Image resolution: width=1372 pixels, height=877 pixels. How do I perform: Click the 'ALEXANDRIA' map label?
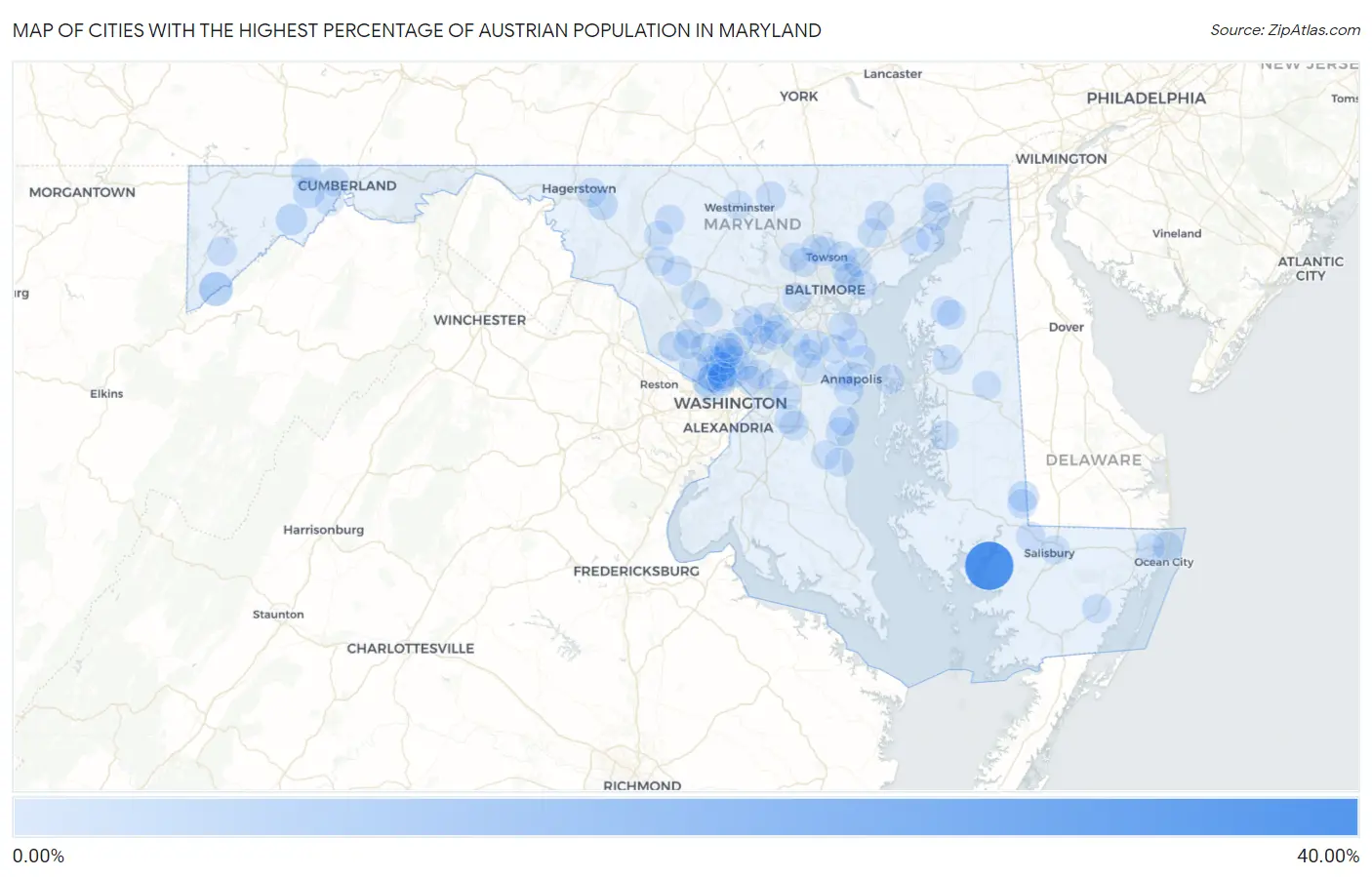[728, 428]
